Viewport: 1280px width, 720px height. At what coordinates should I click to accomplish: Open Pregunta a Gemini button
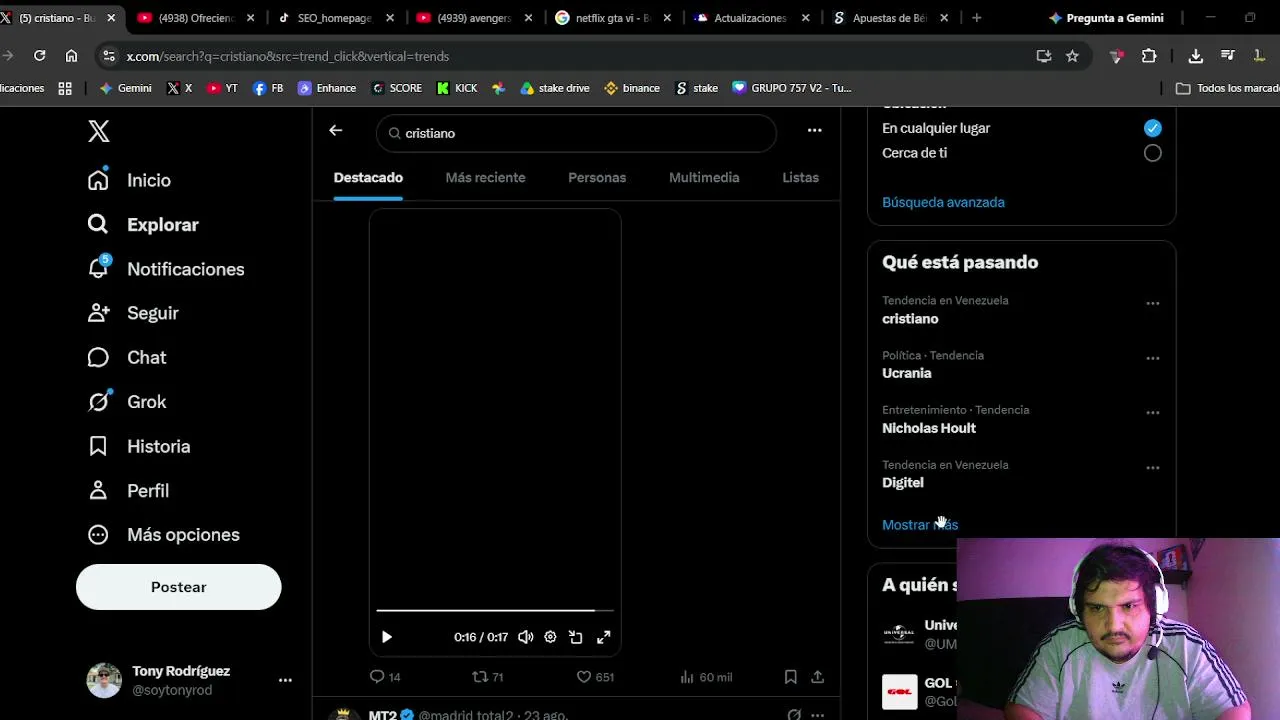(1106, 18)
